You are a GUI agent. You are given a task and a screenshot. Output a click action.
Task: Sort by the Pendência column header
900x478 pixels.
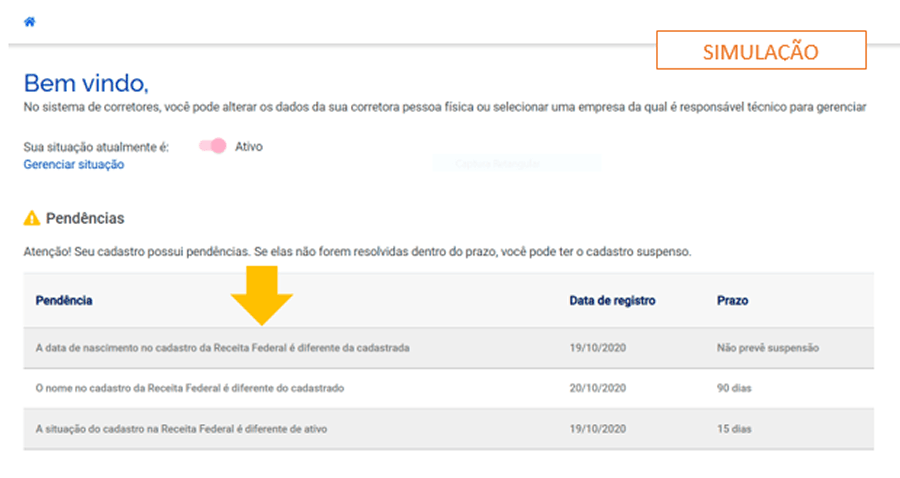(x=64, y=300)
